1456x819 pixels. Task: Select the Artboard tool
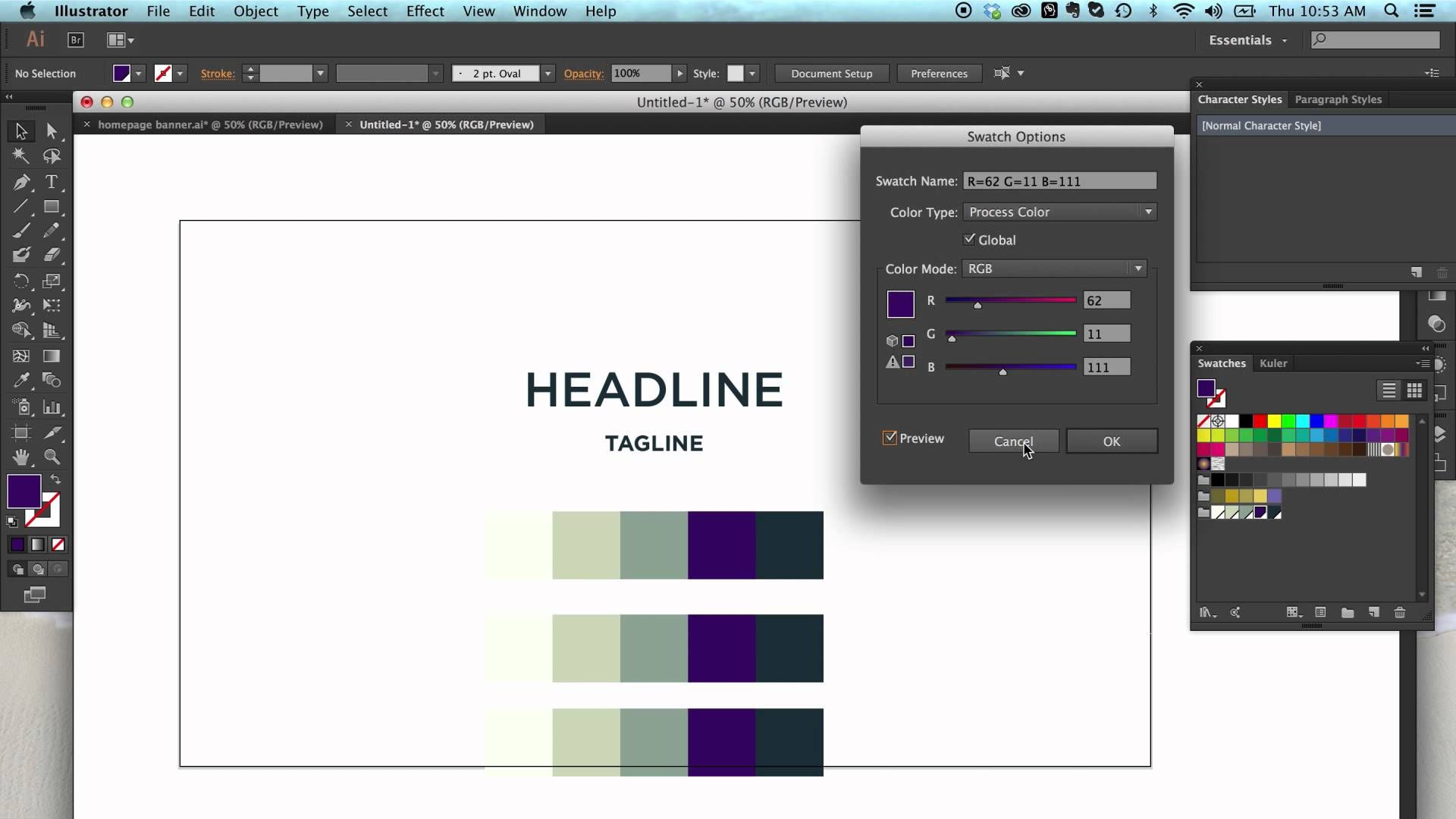point(21,433)
